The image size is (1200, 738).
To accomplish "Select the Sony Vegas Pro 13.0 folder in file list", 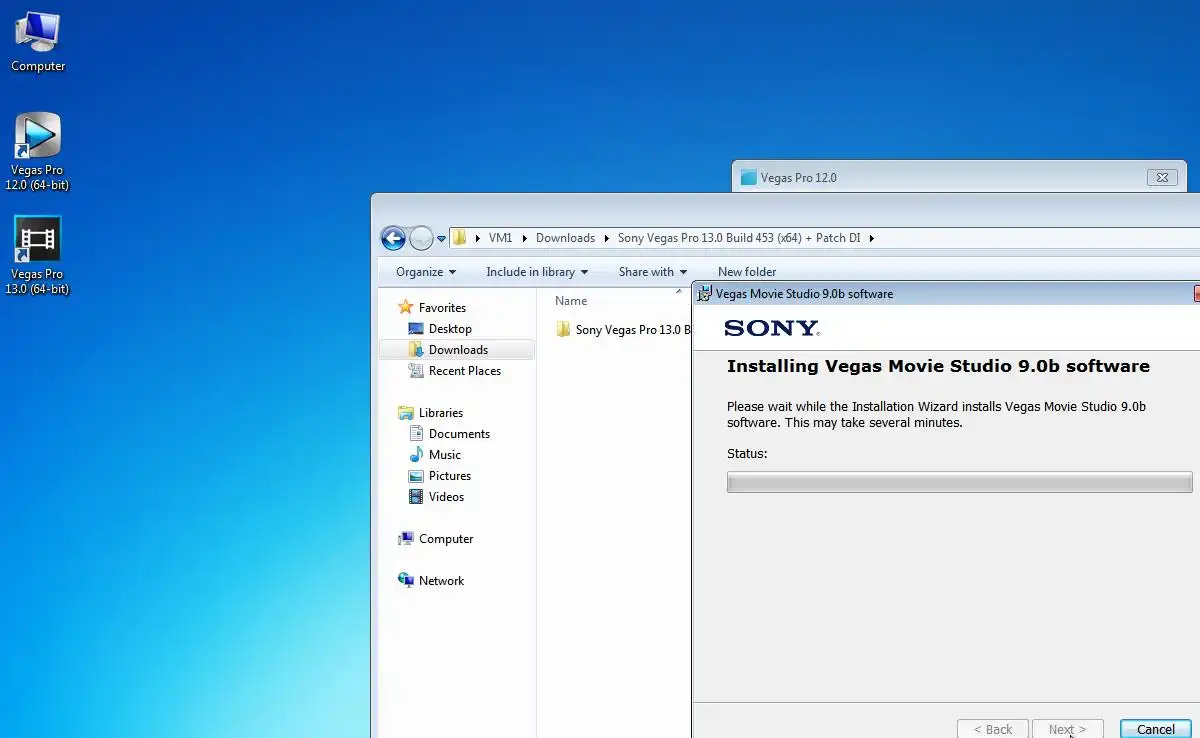I will tap(622, 330).
